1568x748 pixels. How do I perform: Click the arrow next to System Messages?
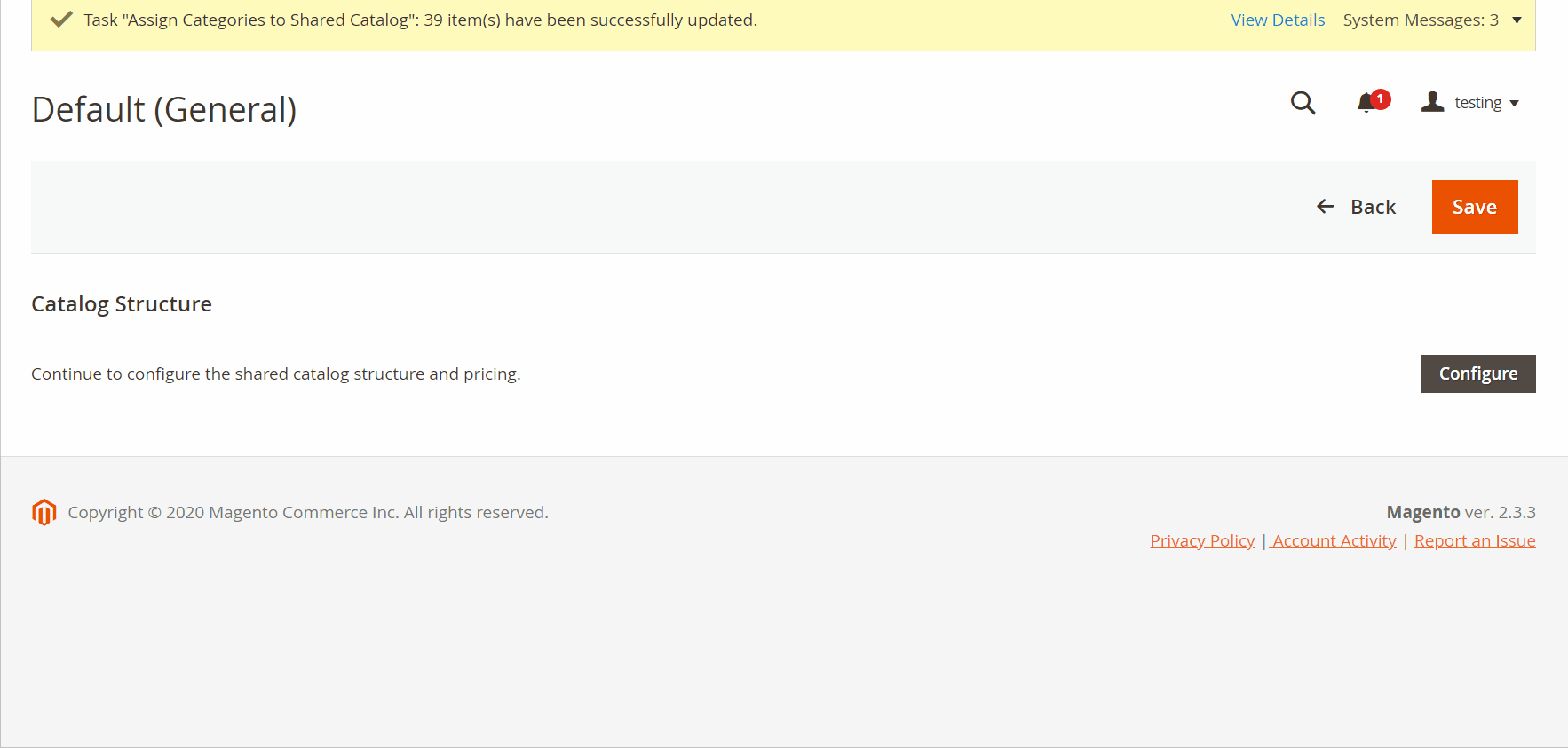pyautogui.click(x=1517, y=20)
